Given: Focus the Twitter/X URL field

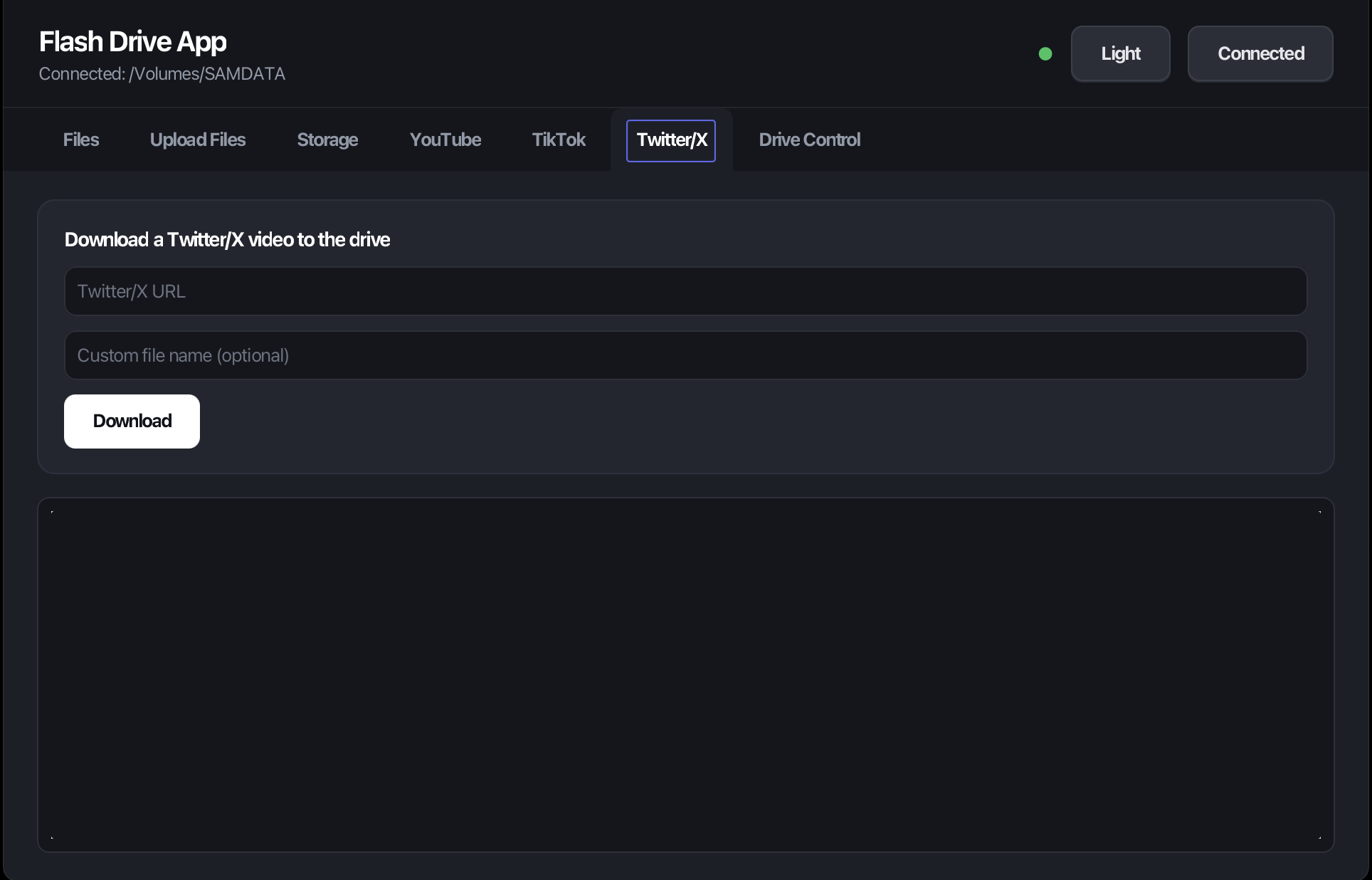Looking at the screenshot, I should 685,291.
